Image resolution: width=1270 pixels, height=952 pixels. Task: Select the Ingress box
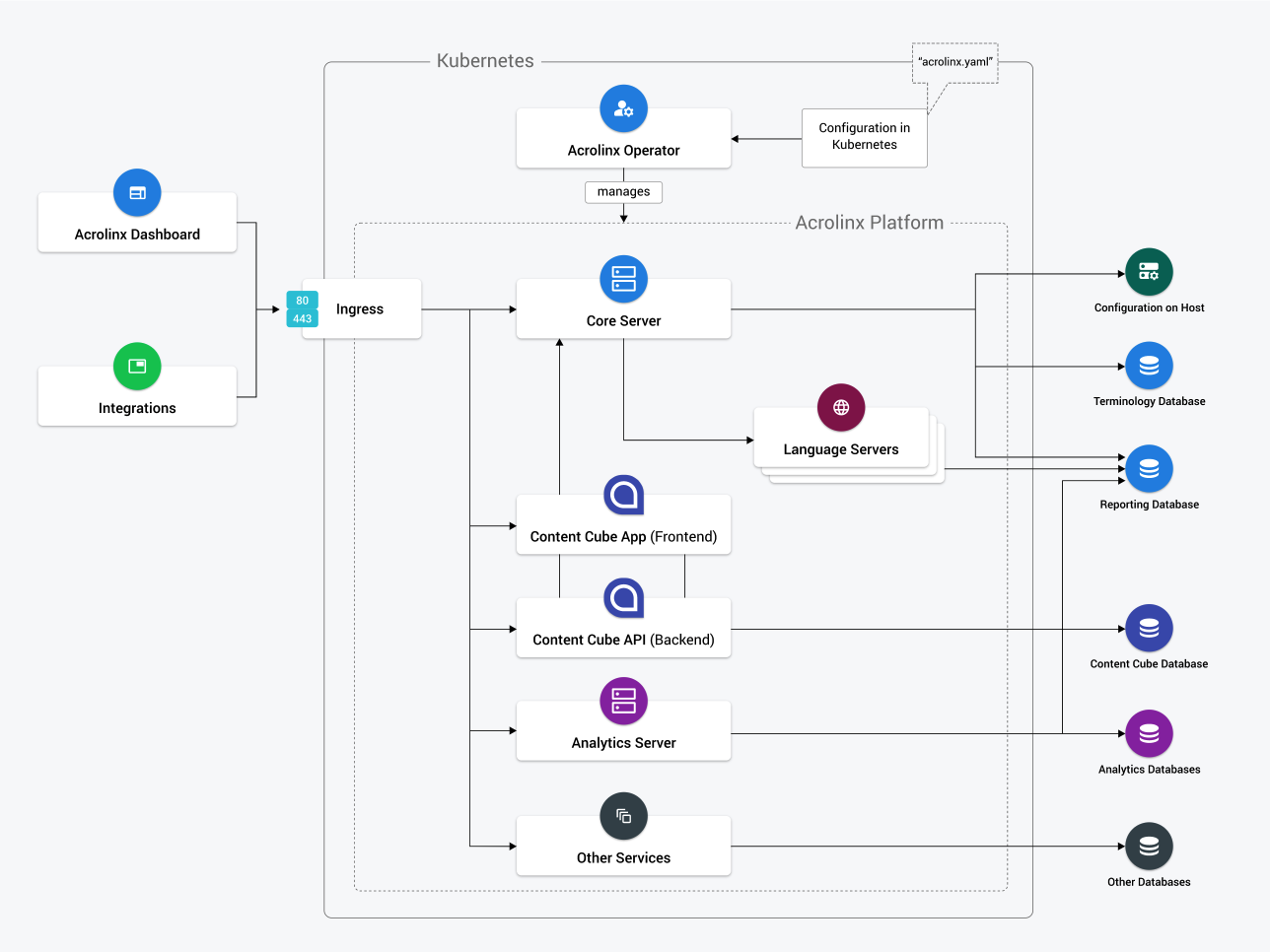[x=362, y=308]
